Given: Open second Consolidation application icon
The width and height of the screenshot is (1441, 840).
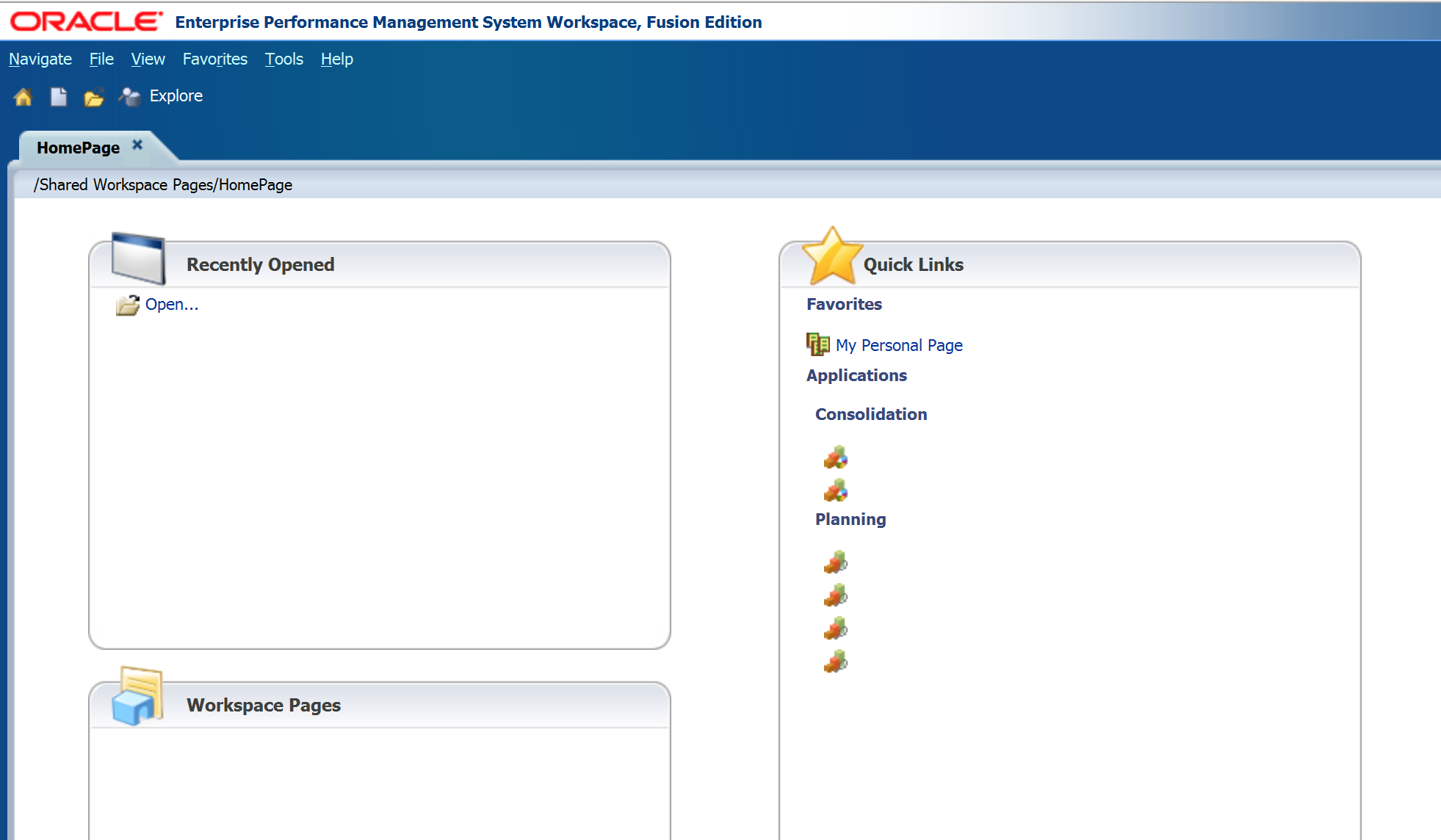Looking at the screenshot, I should coord(835,490).
